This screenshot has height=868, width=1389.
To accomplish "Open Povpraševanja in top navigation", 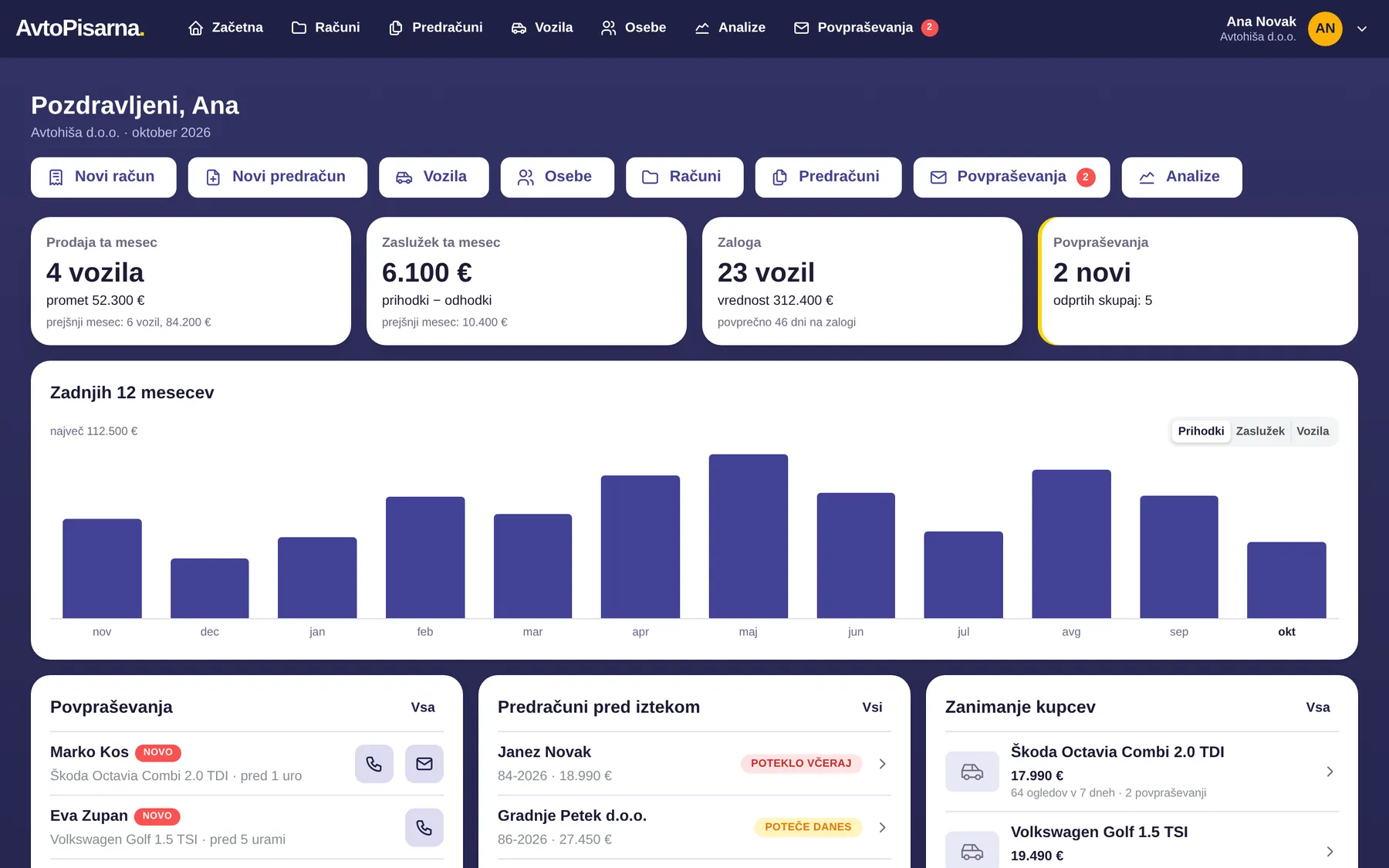I will click(x=866, y=28).
